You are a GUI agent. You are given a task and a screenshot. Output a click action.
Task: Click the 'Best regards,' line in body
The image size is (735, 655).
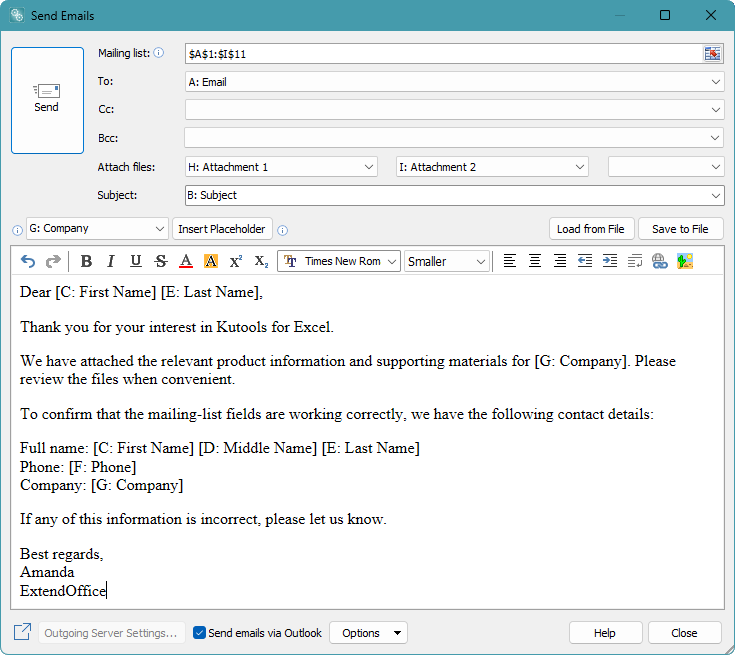[61, 554]
